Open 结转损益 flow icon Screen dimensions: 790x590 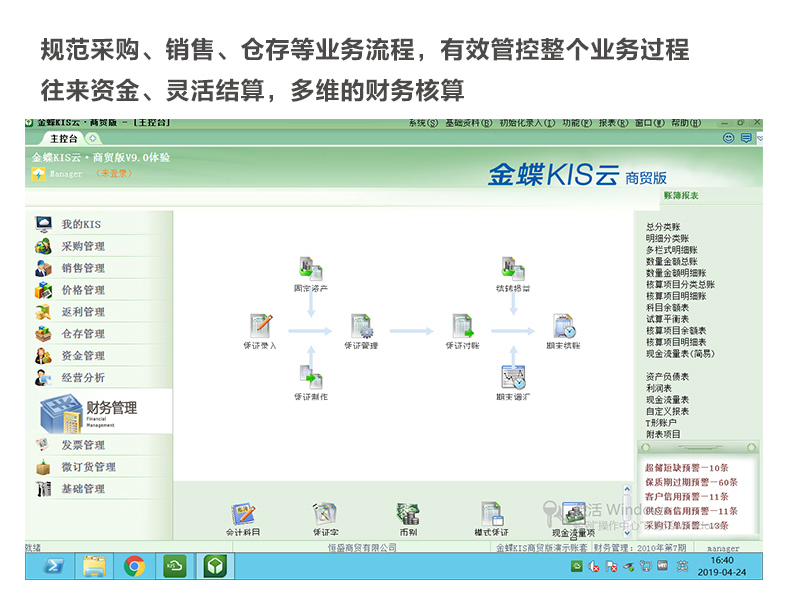[513, 275]
